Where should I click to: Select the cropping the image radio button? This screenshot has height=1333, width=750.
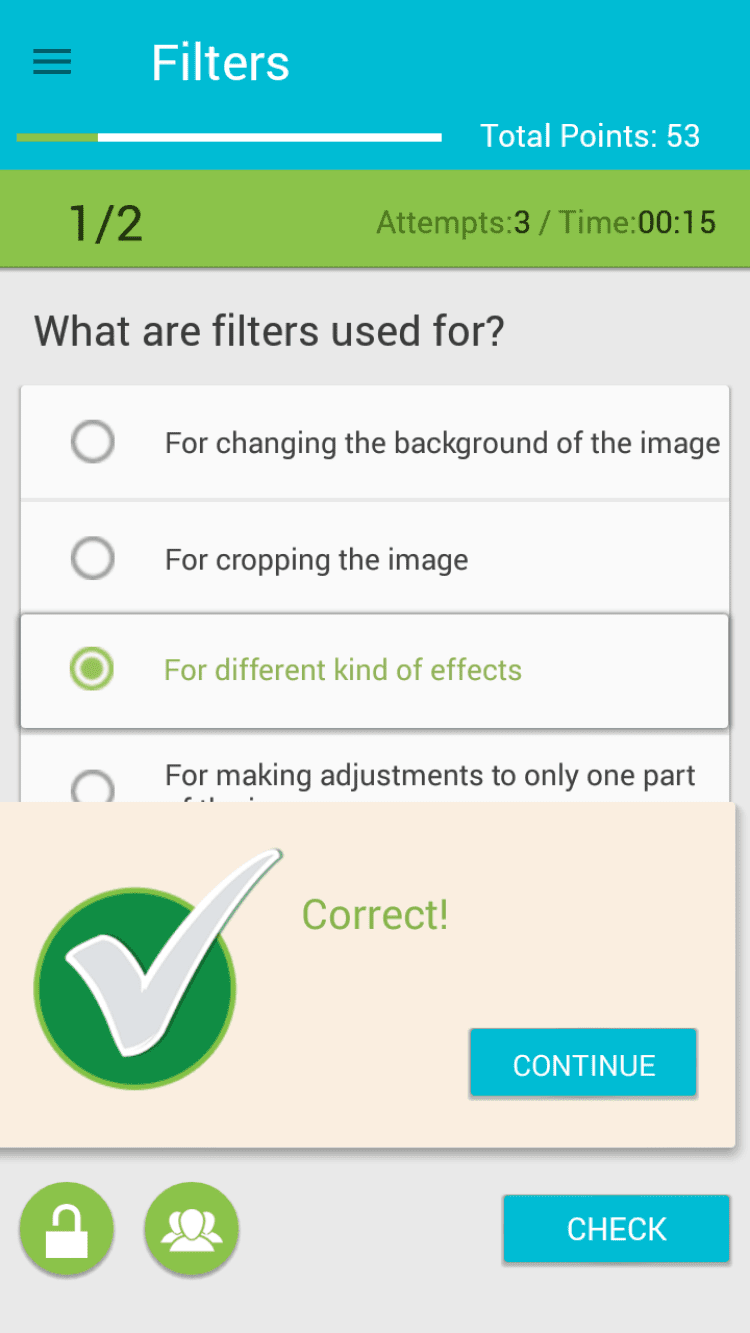pos(93,558)
